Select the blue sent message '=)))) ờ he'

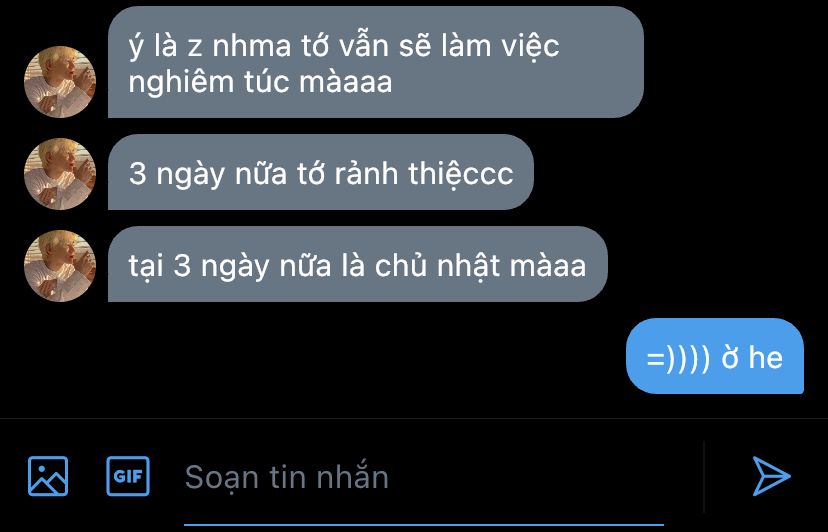tap(714, 356)
